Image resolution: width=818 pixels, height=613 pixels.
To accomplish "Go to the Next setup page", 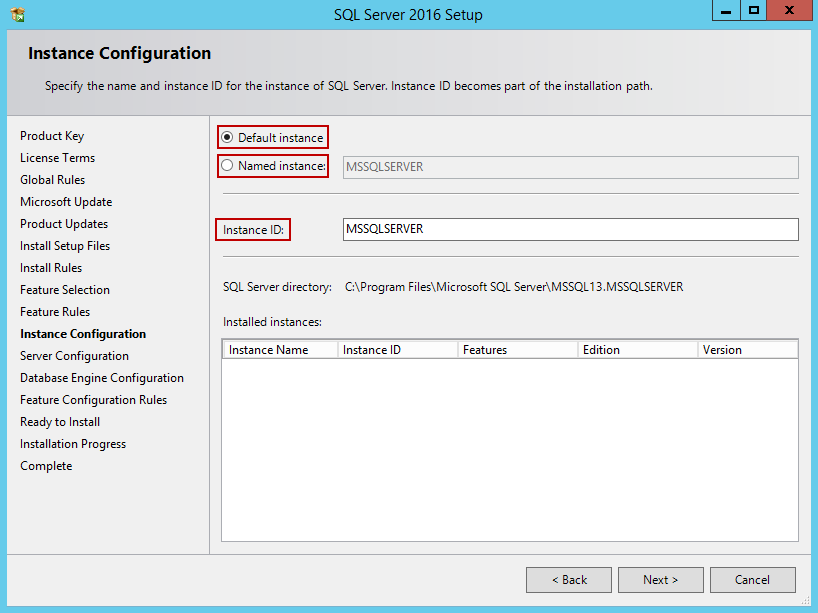I will pos(660,580).
